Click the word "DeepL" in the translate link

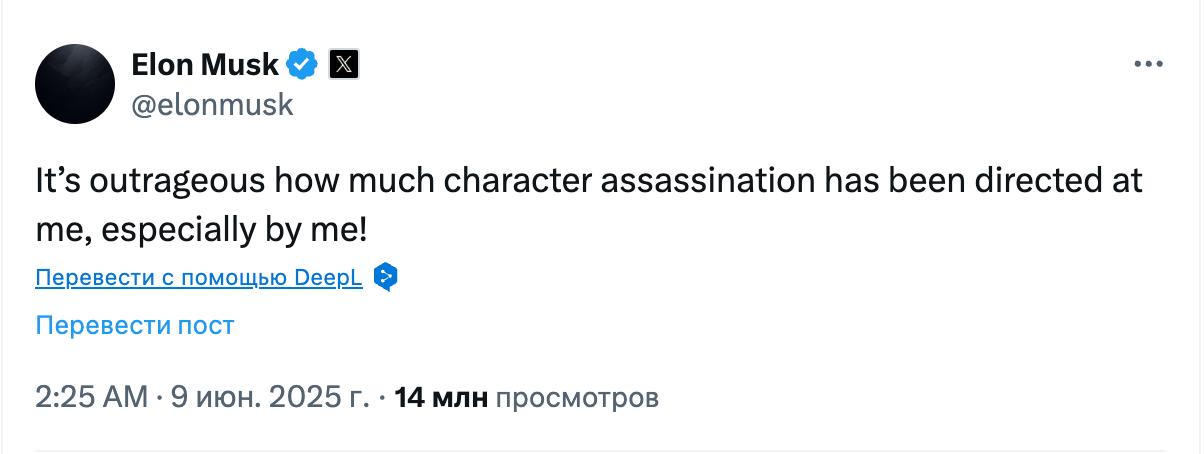(329, 277)
